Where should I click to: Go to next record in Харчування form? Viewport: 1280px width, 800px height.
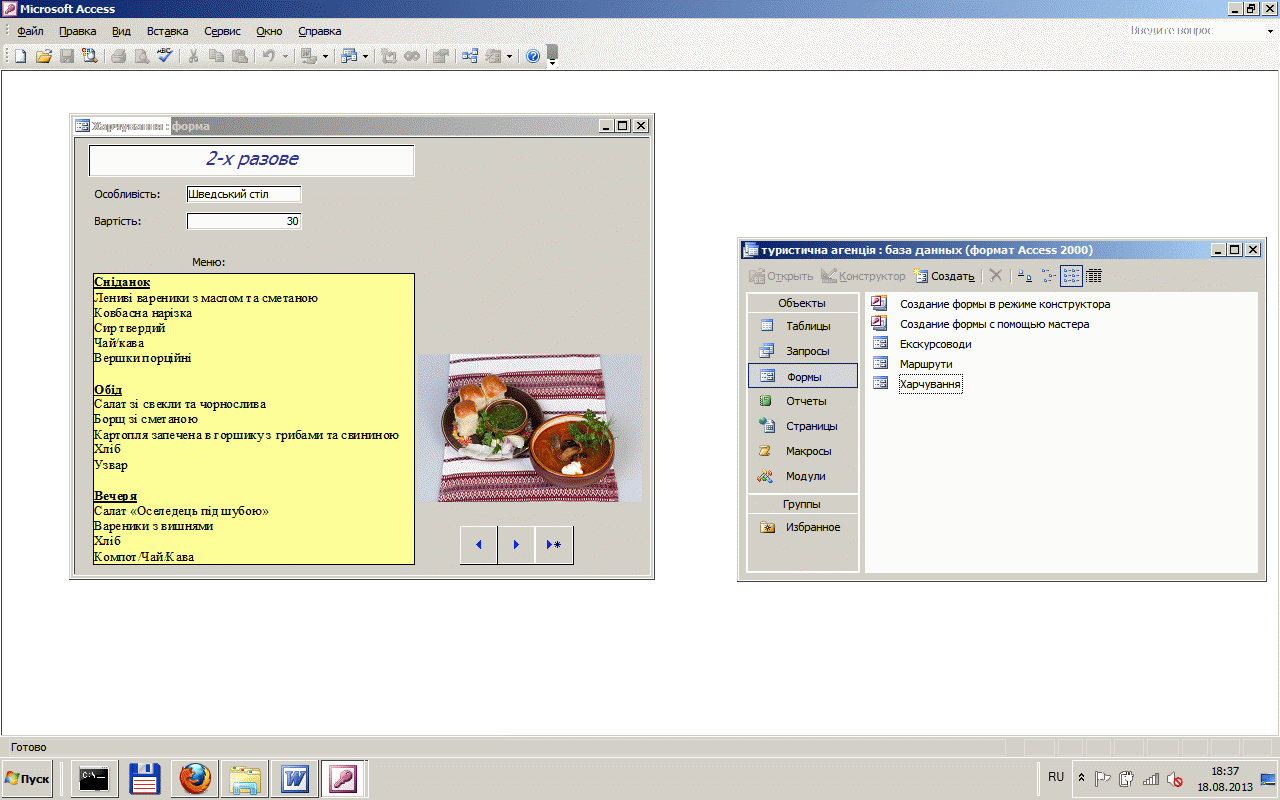516,545
